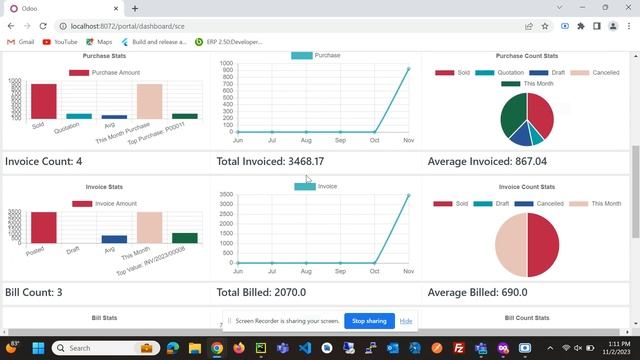Click the Posted bar in Invoice Stats
The width and height of the screenshot is (640, 360).
click(x=44, y=228)
